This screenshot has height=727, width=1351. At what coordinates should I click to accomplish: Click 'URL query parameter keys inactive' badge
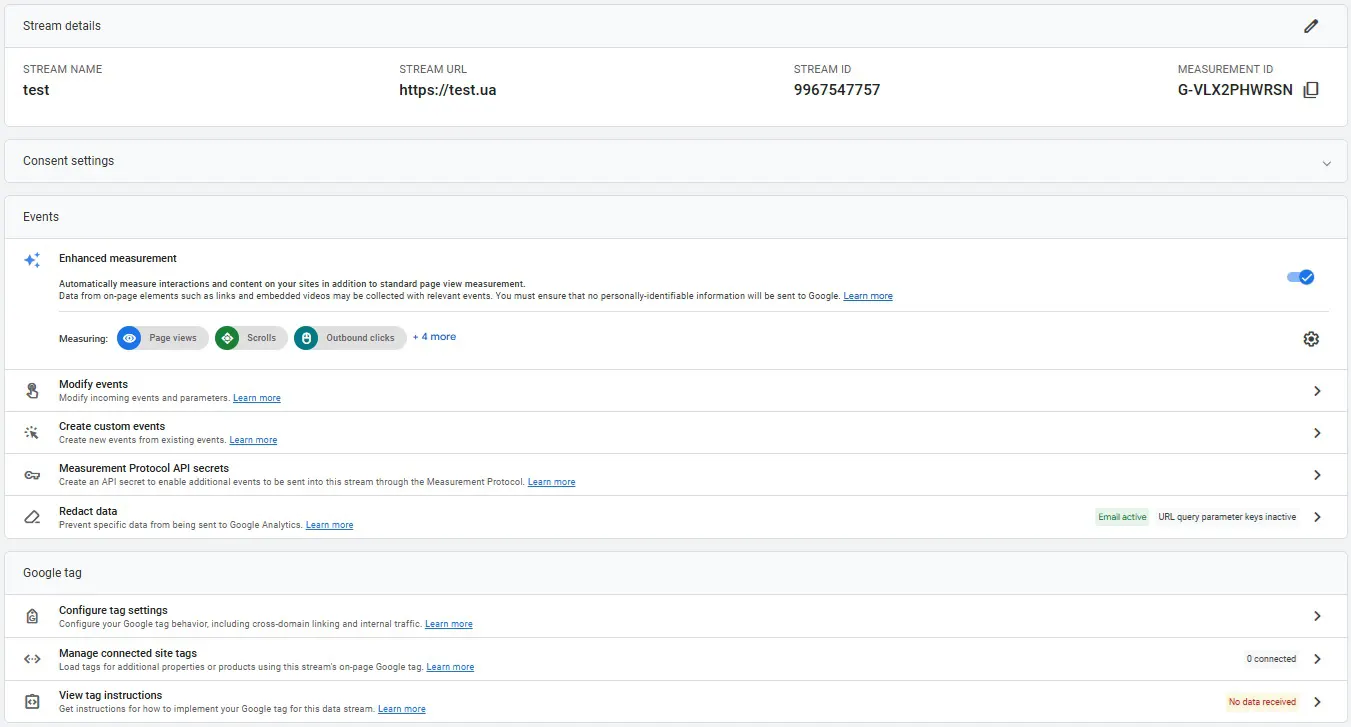1227,517
